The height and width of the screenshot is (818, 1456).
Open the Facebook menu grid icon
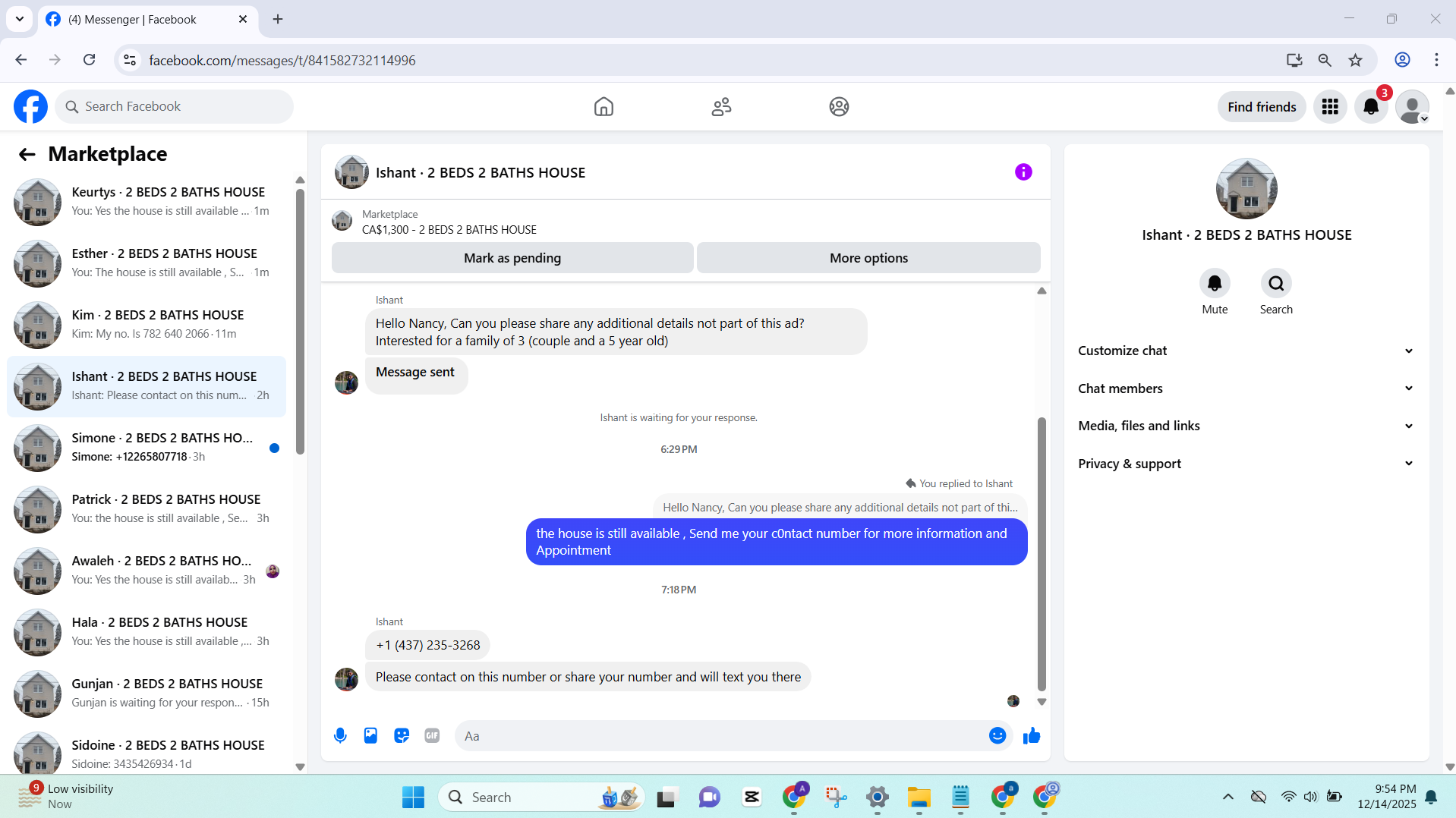[1330, 106]
